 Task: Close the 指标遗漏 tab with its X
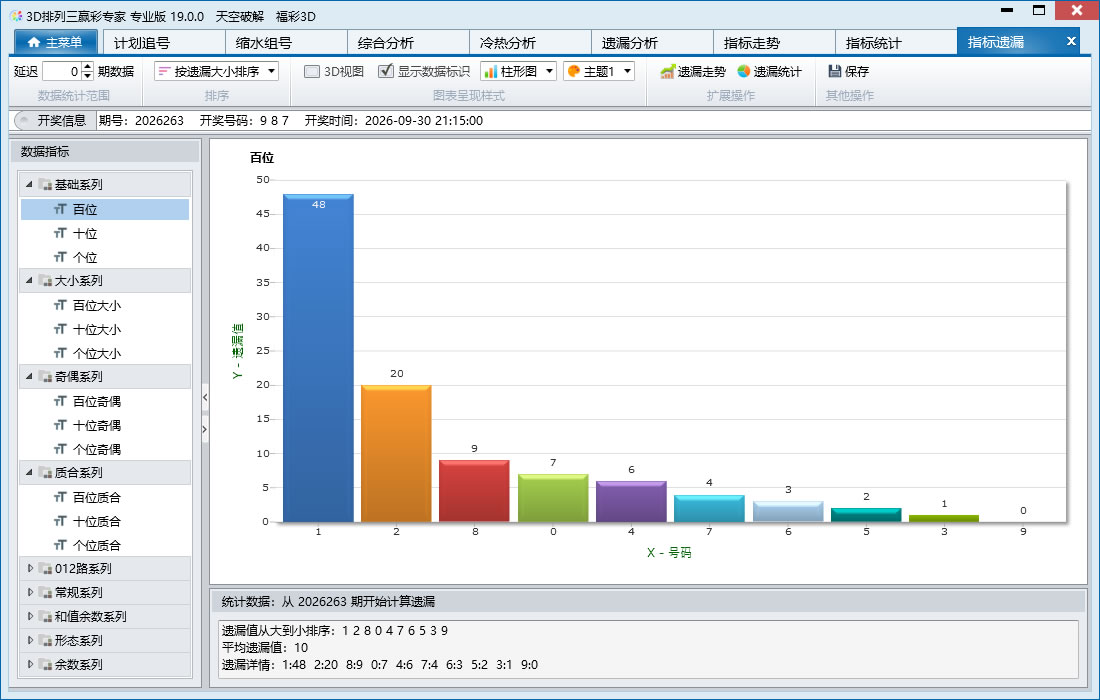coord(1071,41)
